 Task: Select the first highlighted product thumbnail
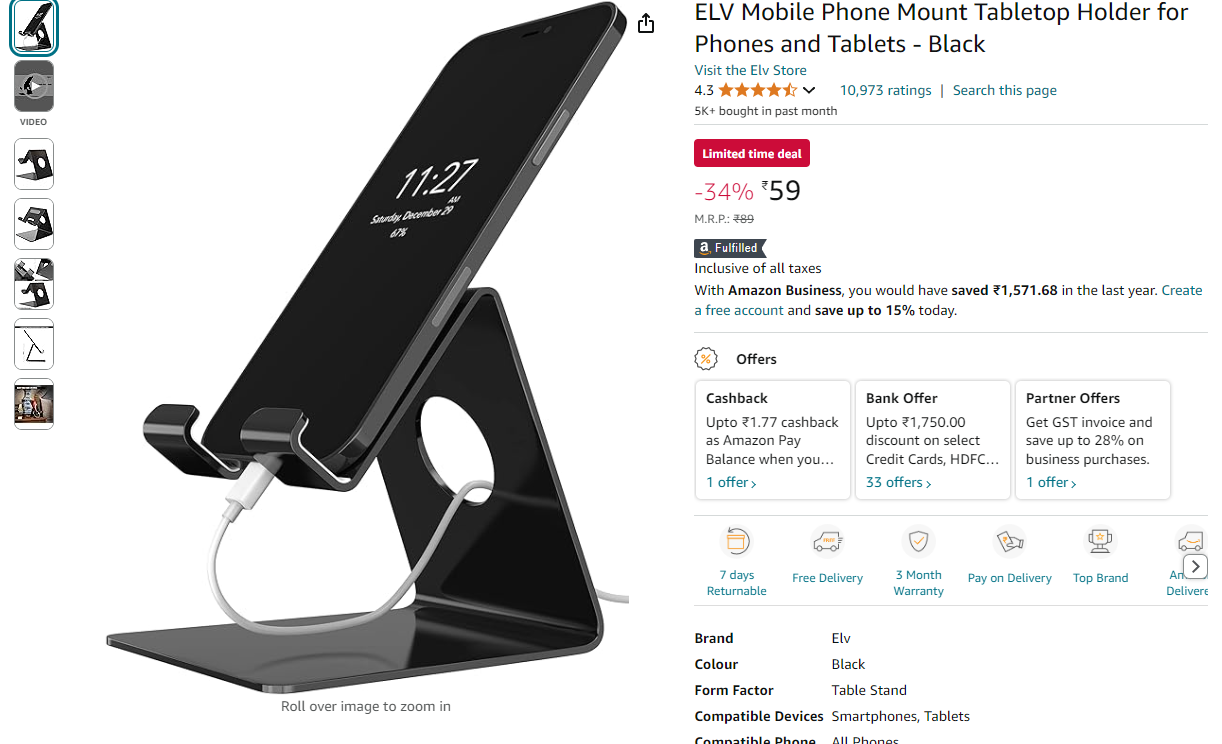(34, 27)
